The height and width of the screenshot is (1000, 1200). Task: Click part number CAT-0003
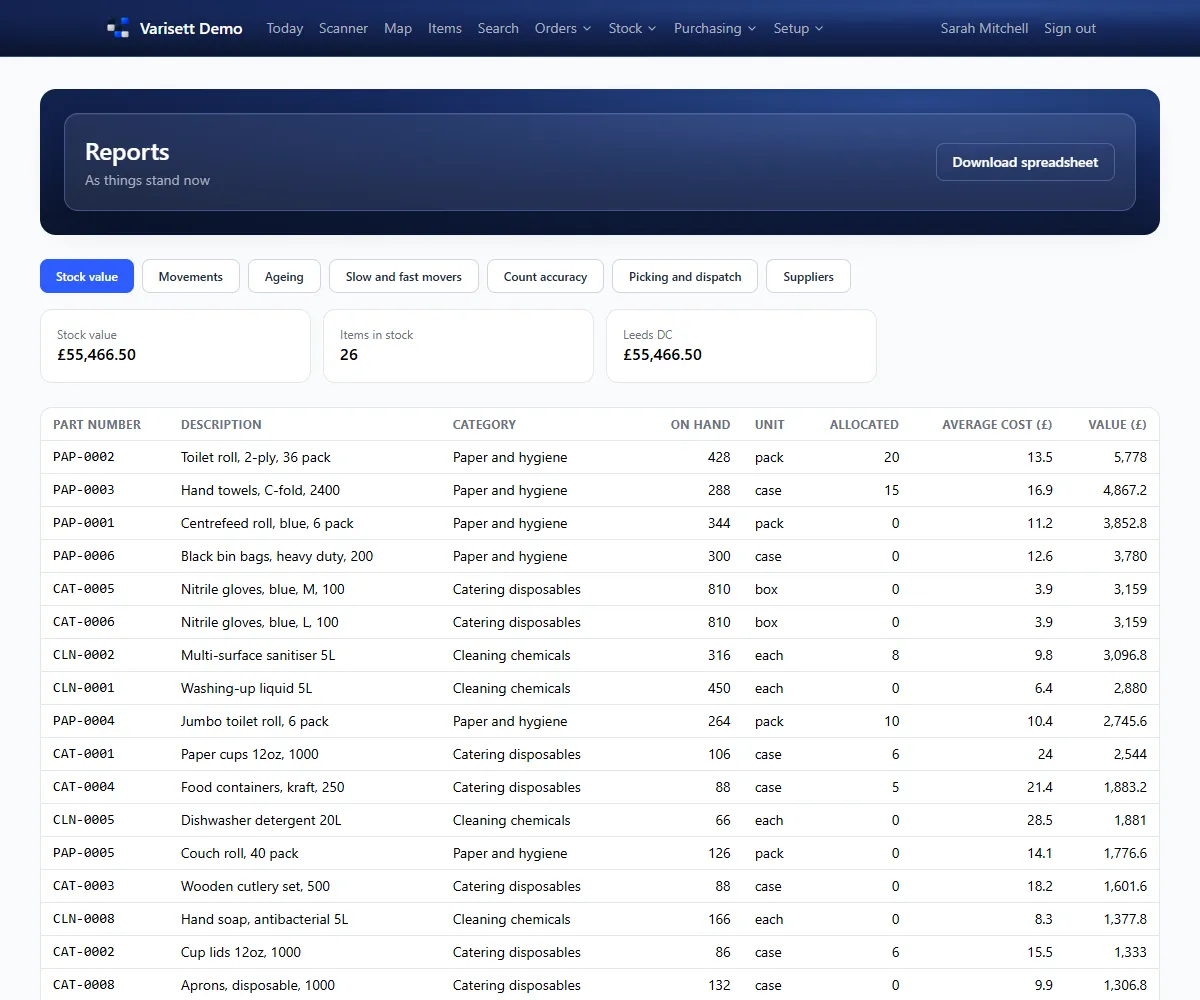pos(84,886)
